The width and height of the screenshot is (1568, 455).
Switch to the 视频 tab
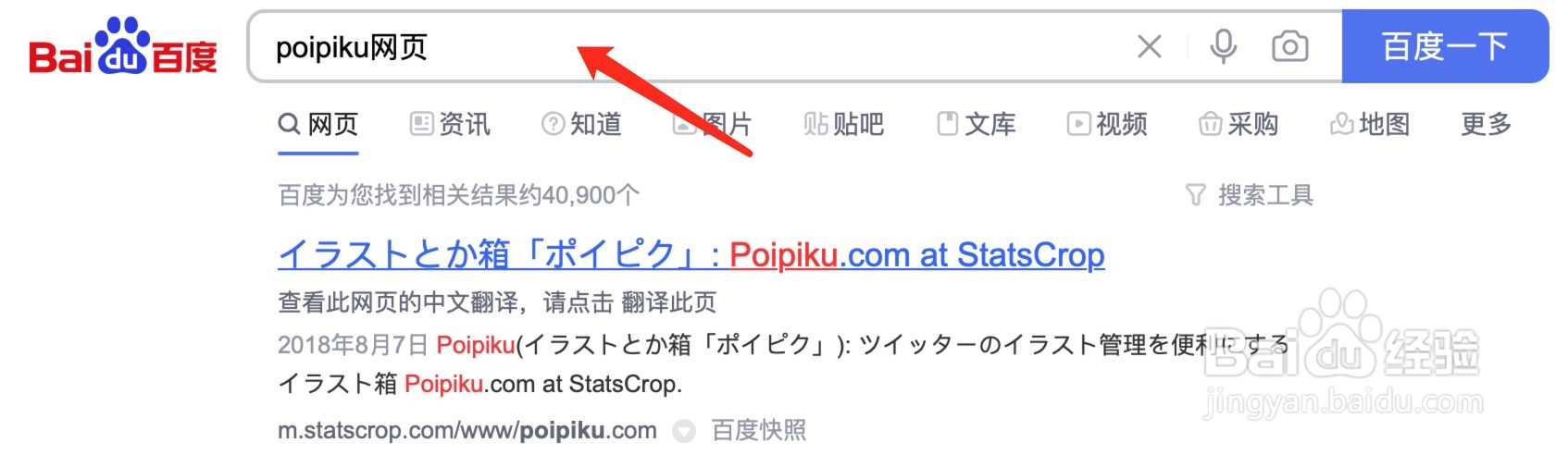(x=1107, y=124)
